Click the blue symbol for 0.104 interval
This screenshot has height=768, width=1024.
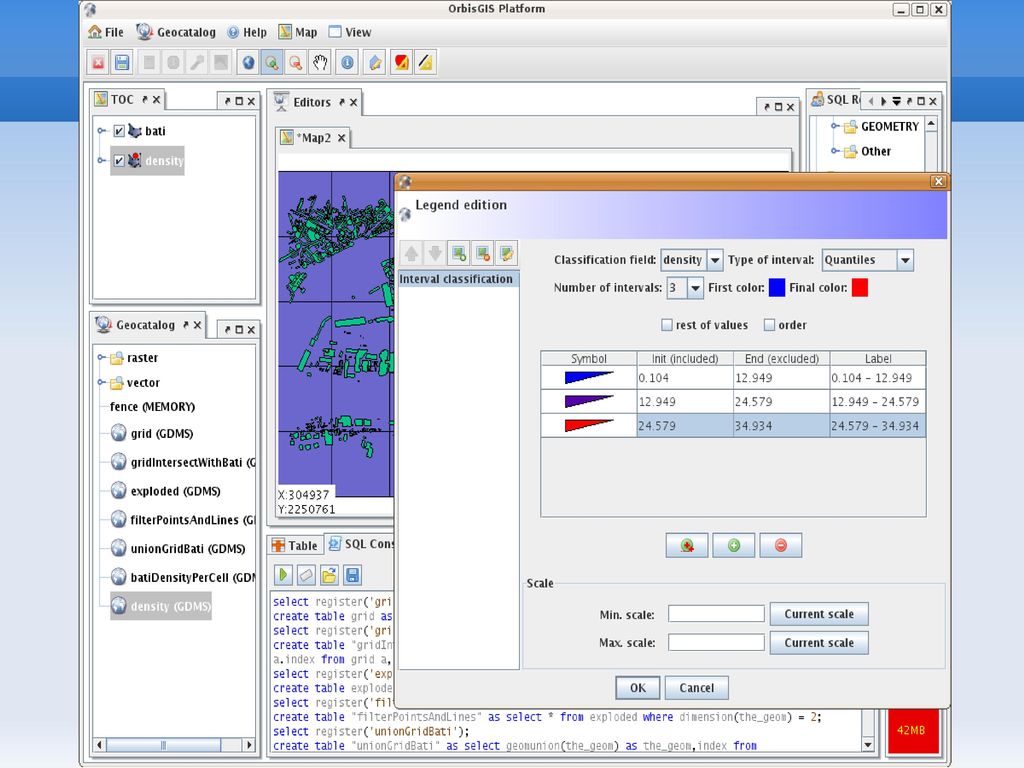click(588, 377)
